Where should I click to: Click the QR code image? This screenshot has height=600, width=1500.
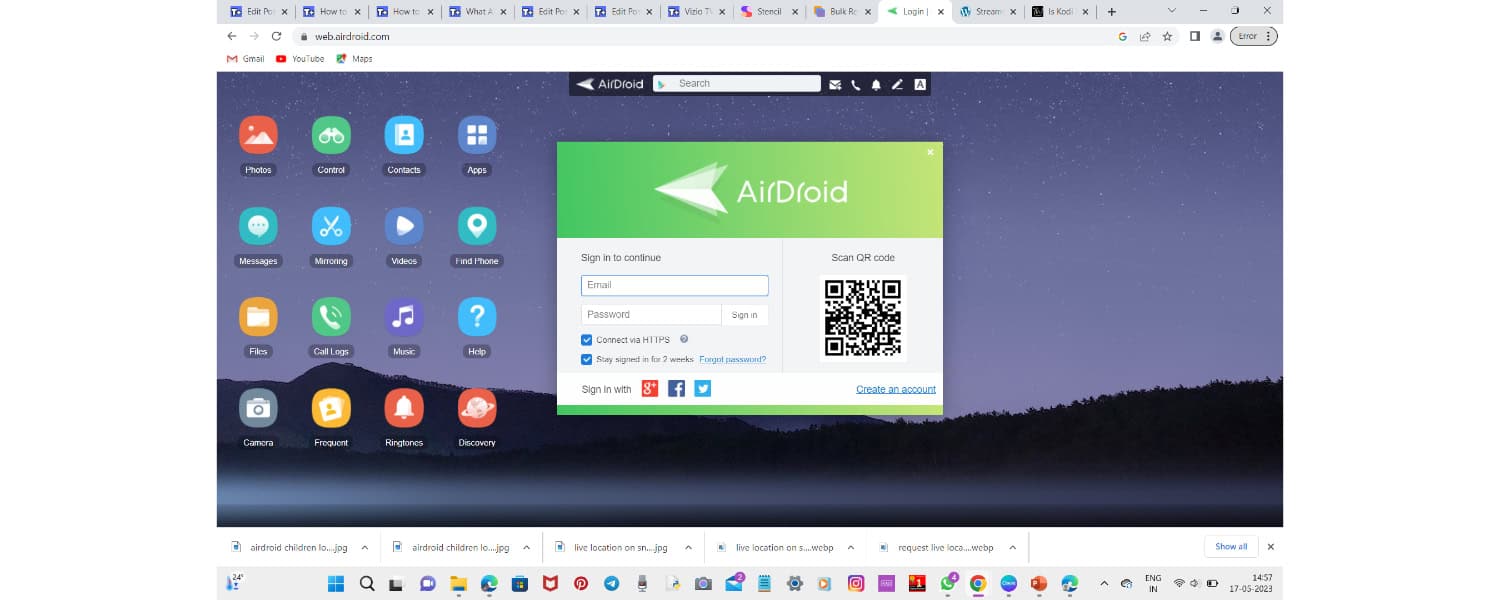point(863,318)
